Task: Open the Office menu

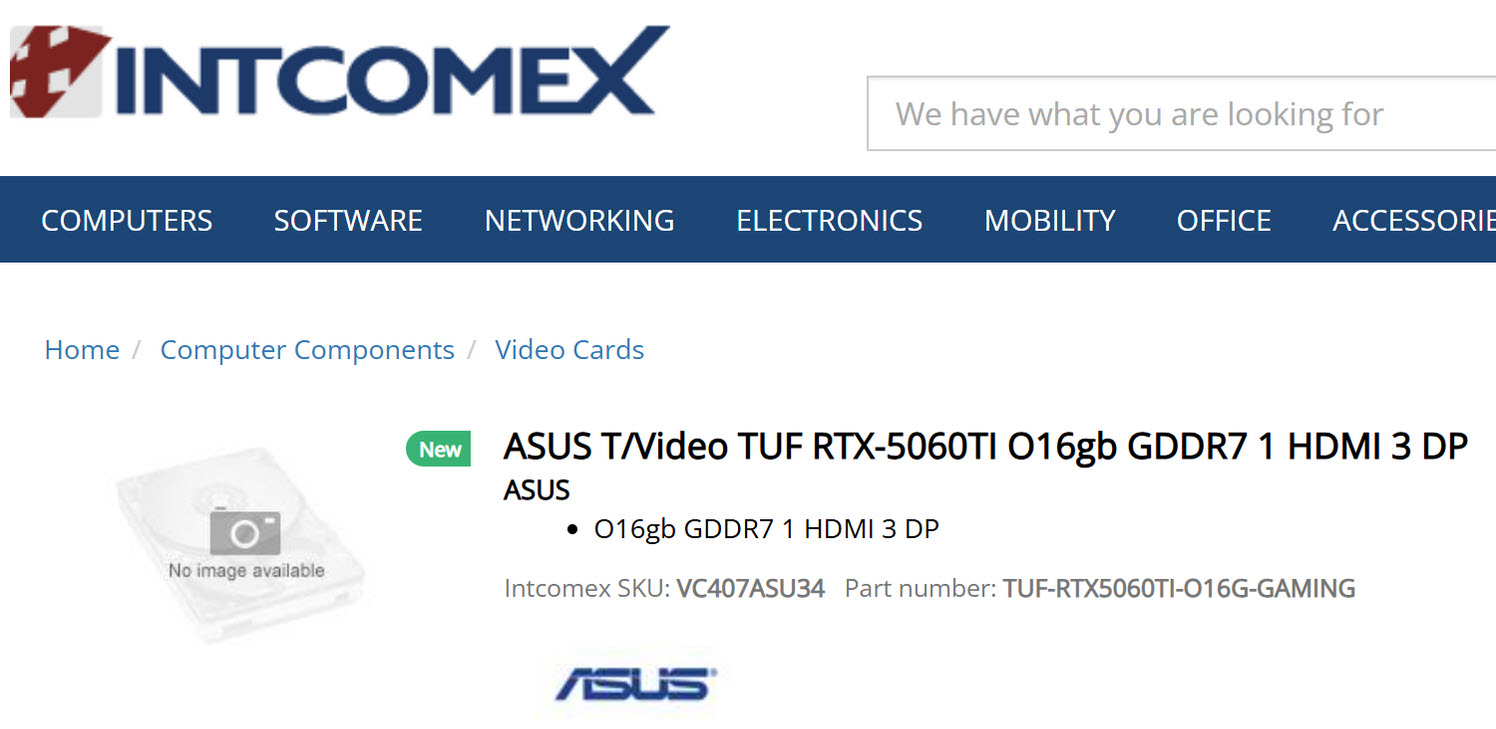Action: click(x=1223, y=220)
